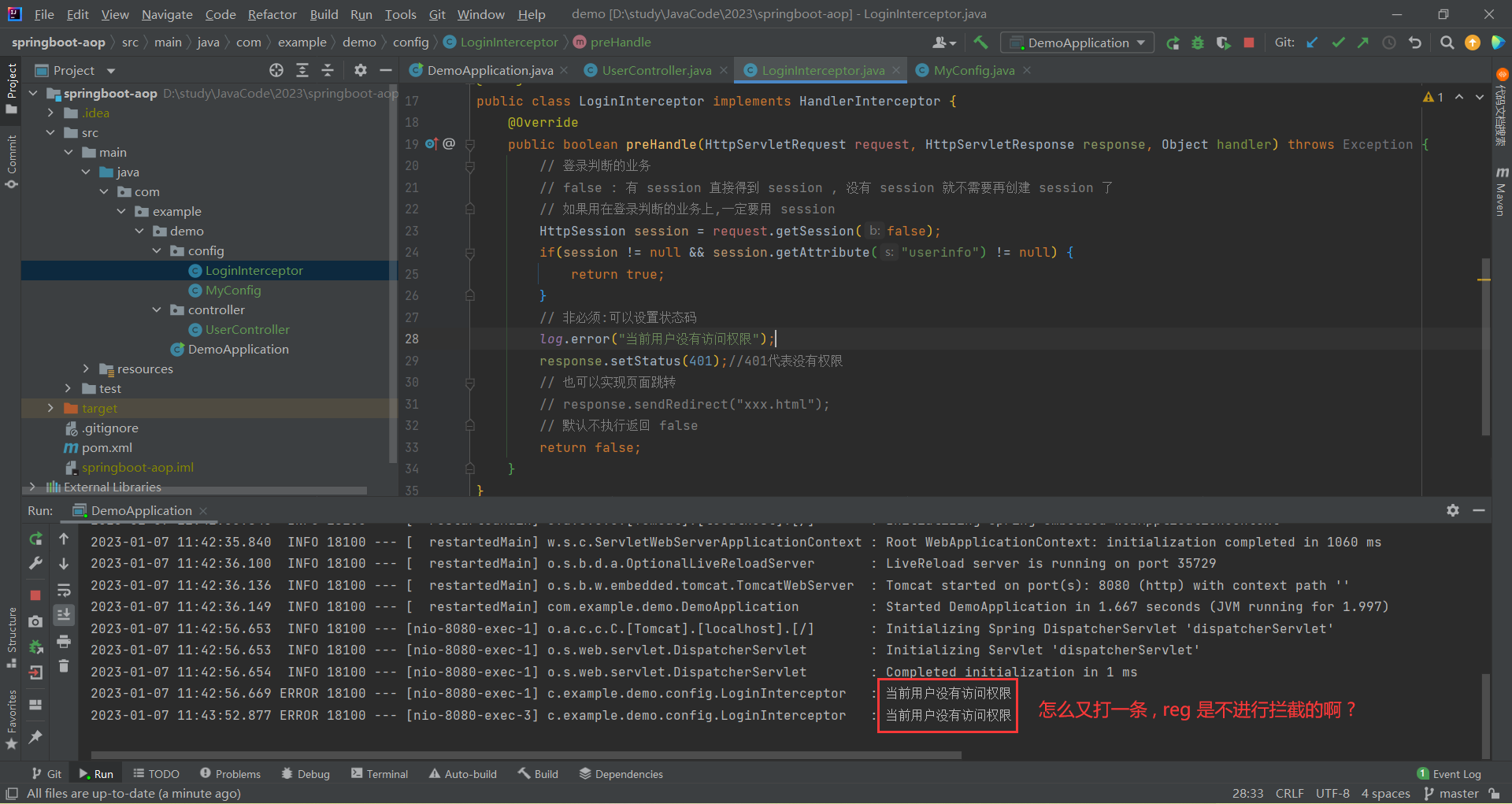Toggle the Project tool window stripe button
Image resolution: width=1512 pixels, height=804 pixels.
click(11, 88)
